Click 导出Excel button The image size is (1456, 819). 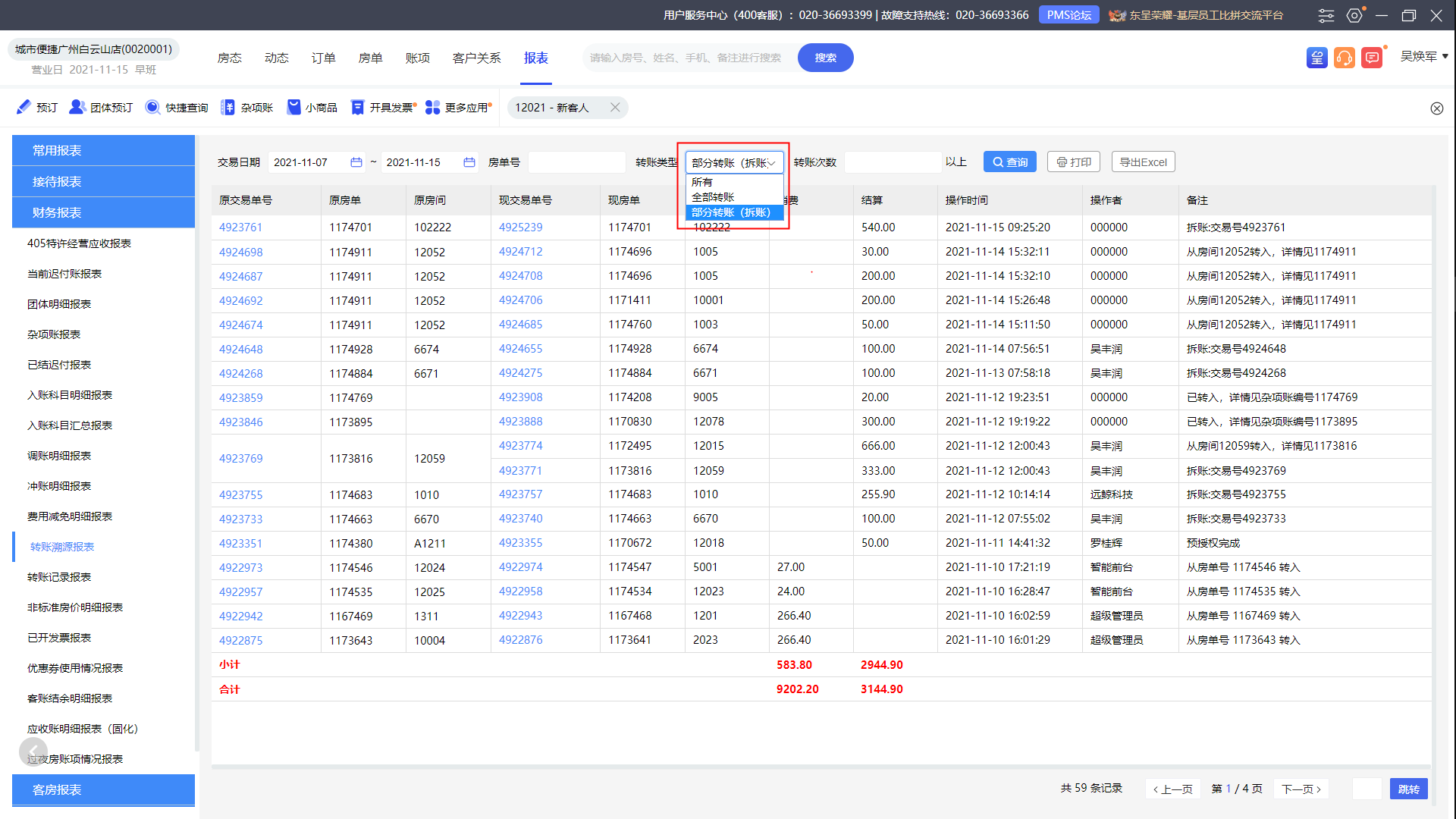1143,162
